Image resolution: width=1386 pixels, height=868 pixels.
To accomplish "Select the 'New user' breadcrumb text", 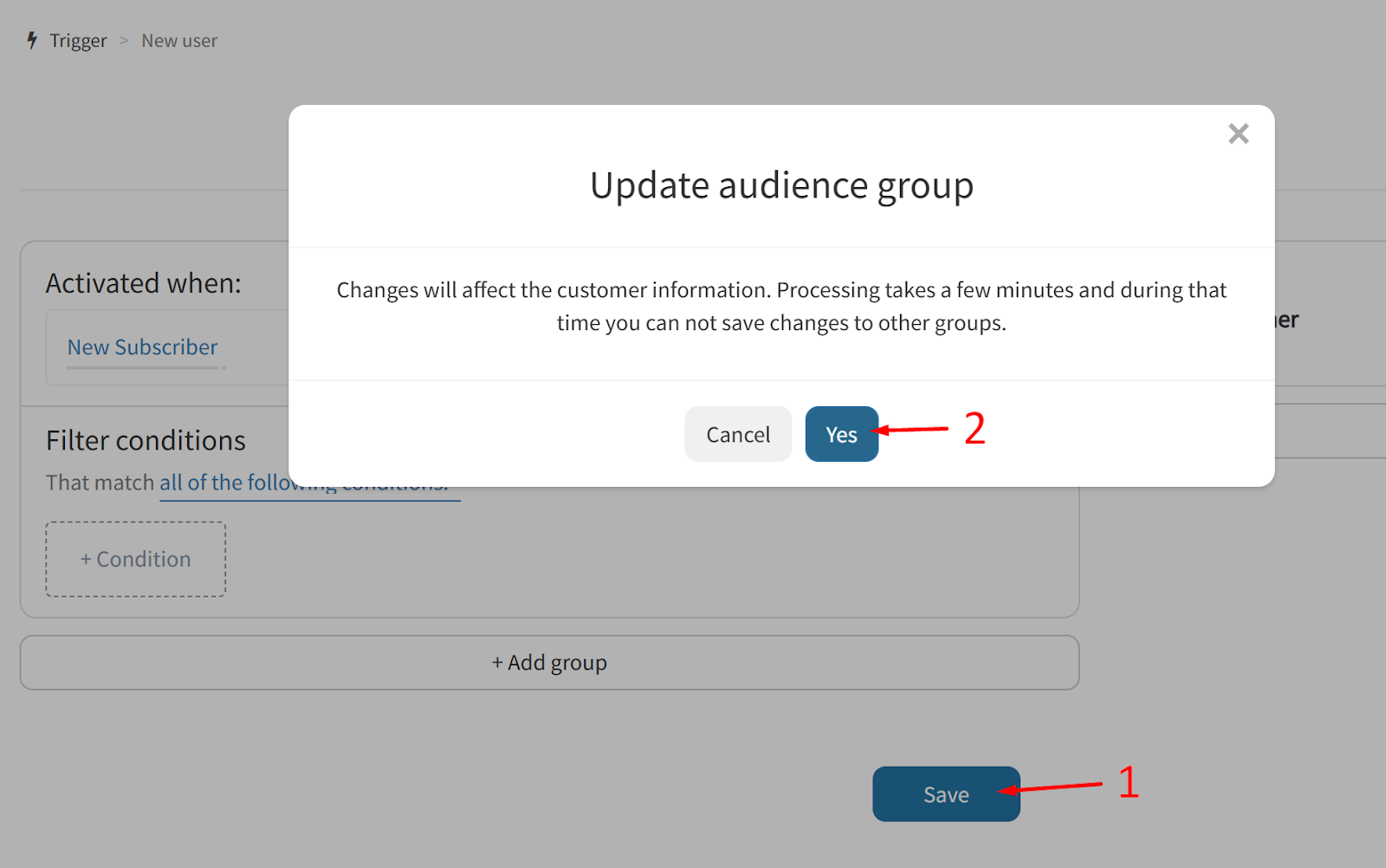I will [179, 41].
